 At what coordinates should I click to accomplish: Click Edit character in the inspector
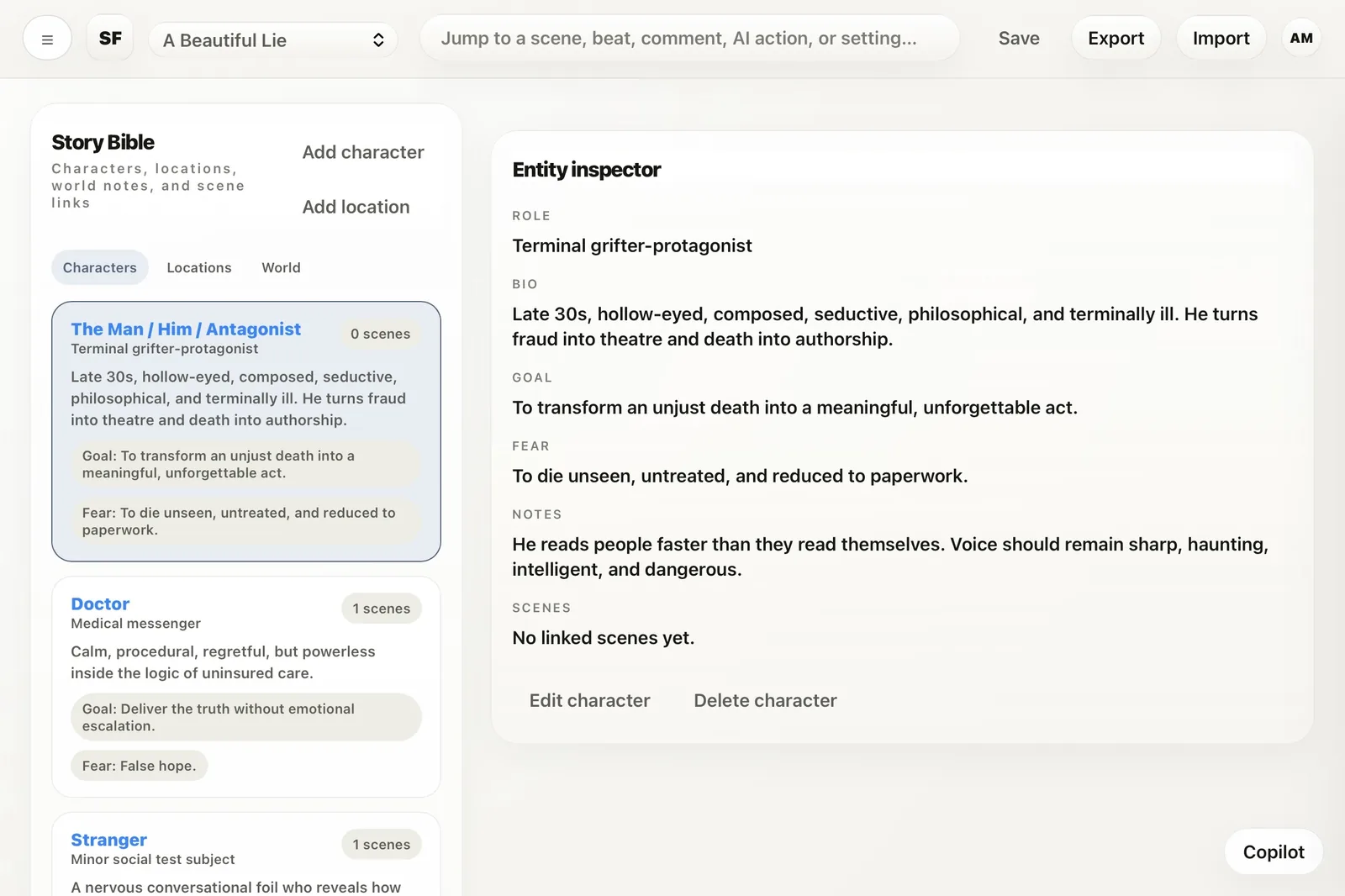(590, 701)
